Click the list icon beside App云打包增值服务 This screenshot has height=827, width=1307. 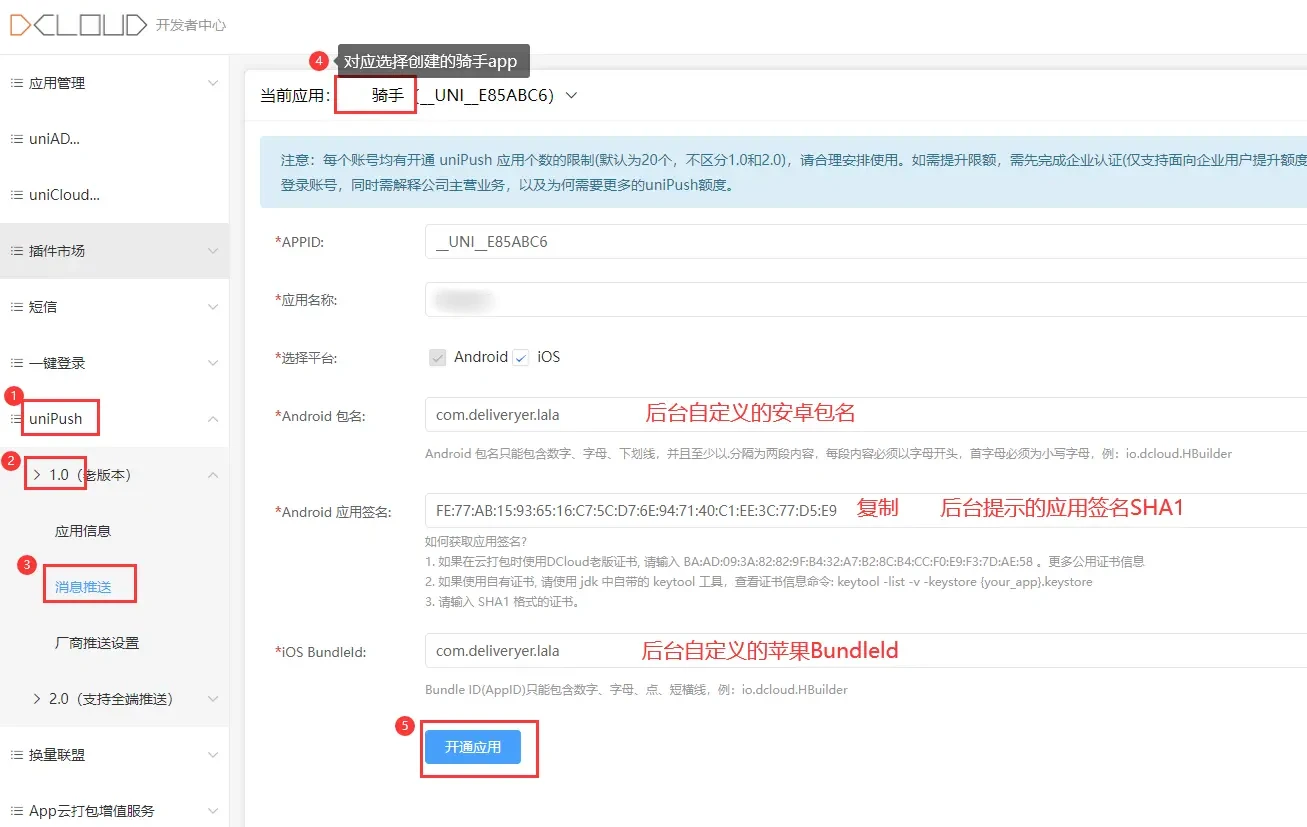(16, 811)
